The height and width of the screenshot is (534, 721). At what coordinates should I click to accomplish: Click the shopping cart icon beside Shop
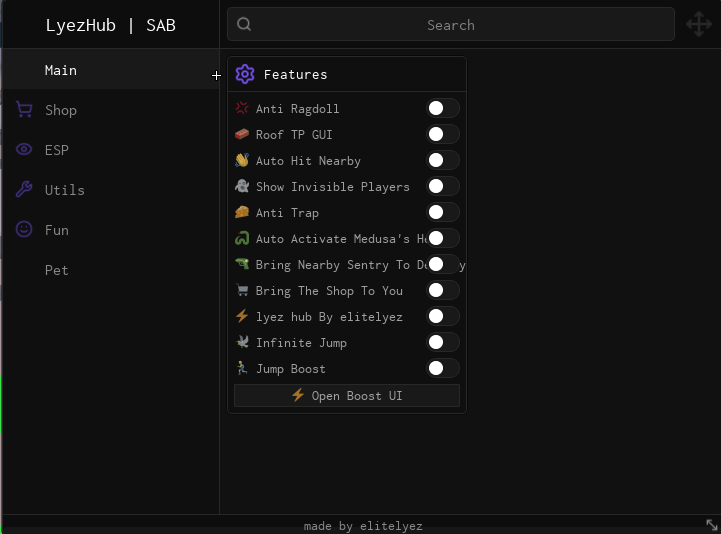[24, 110]
